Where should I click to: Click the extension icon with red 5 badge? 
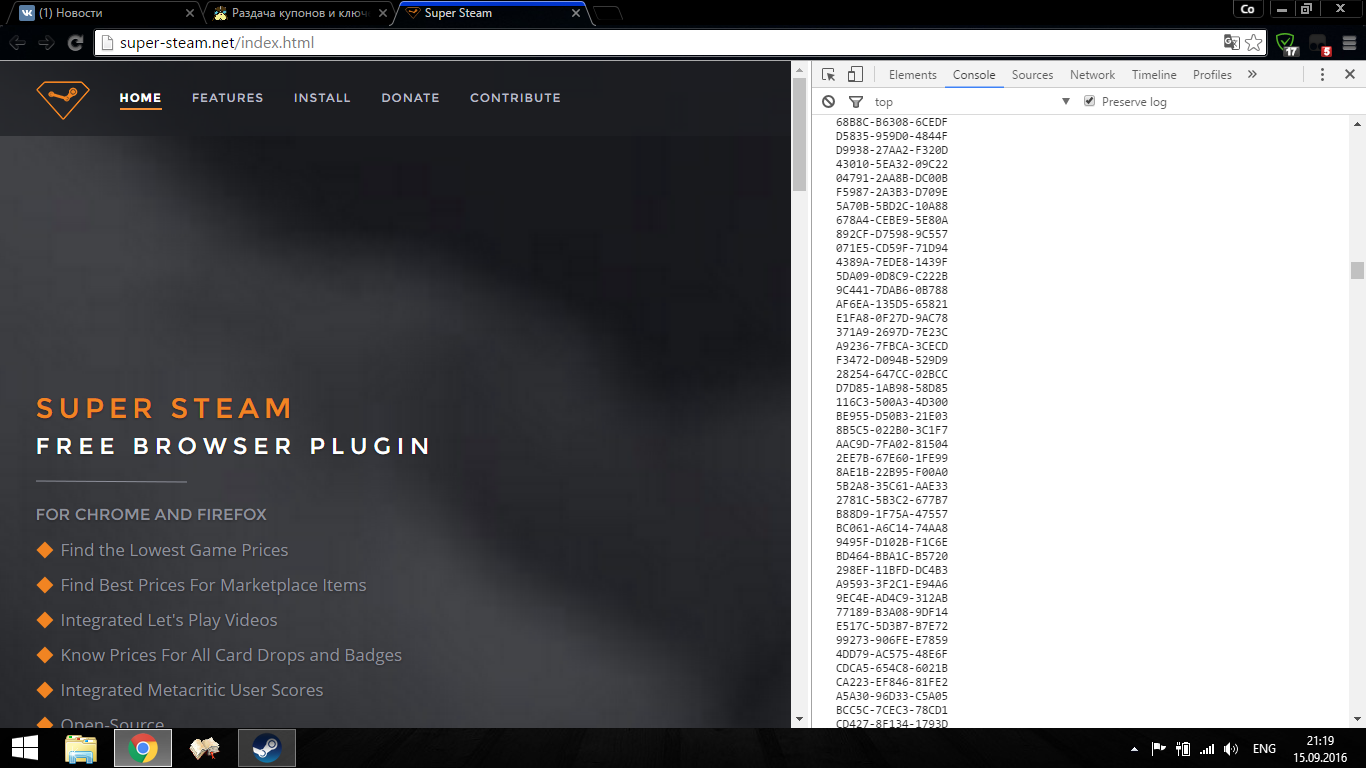pyautogui.click(x=1318, y=44)
